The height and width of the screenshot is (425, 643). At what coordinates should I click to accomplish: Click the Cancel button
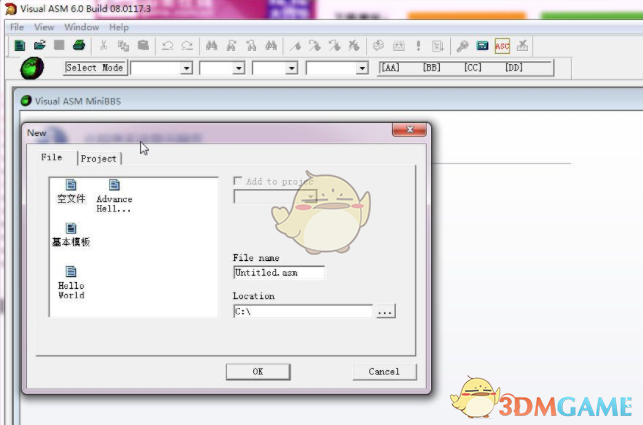pyautogui.click(x=384, y=372)
